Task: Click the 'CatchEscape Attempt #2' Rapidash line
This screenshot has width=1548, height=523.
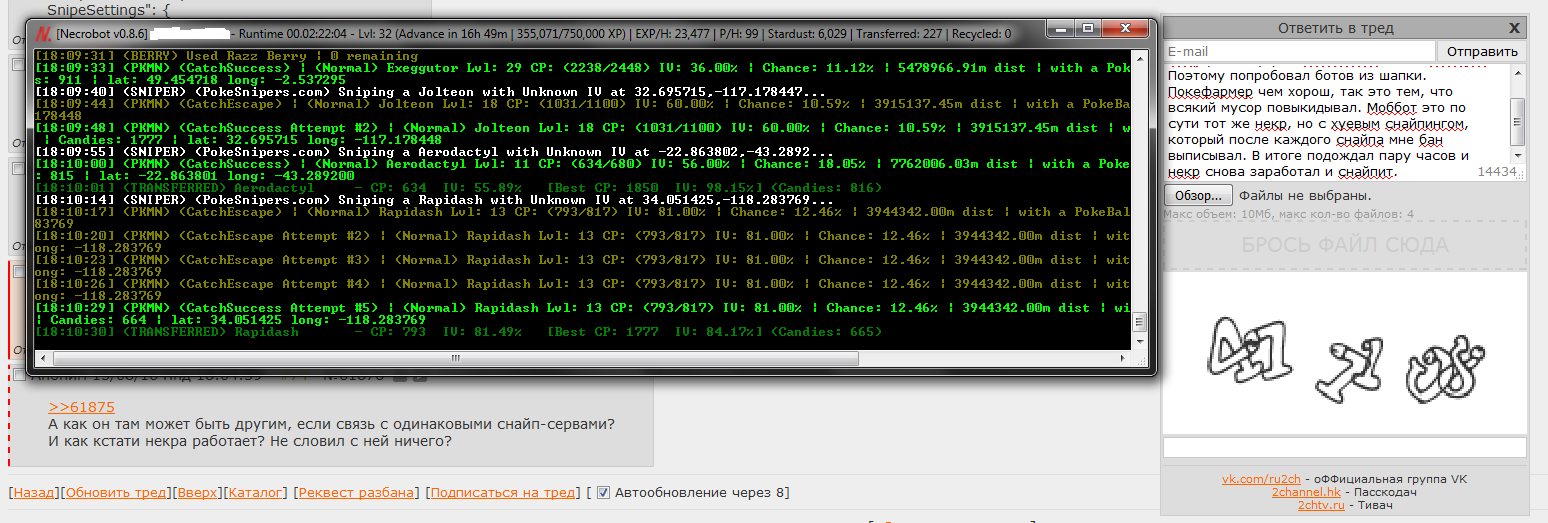Action: click(x=582, y=242)
